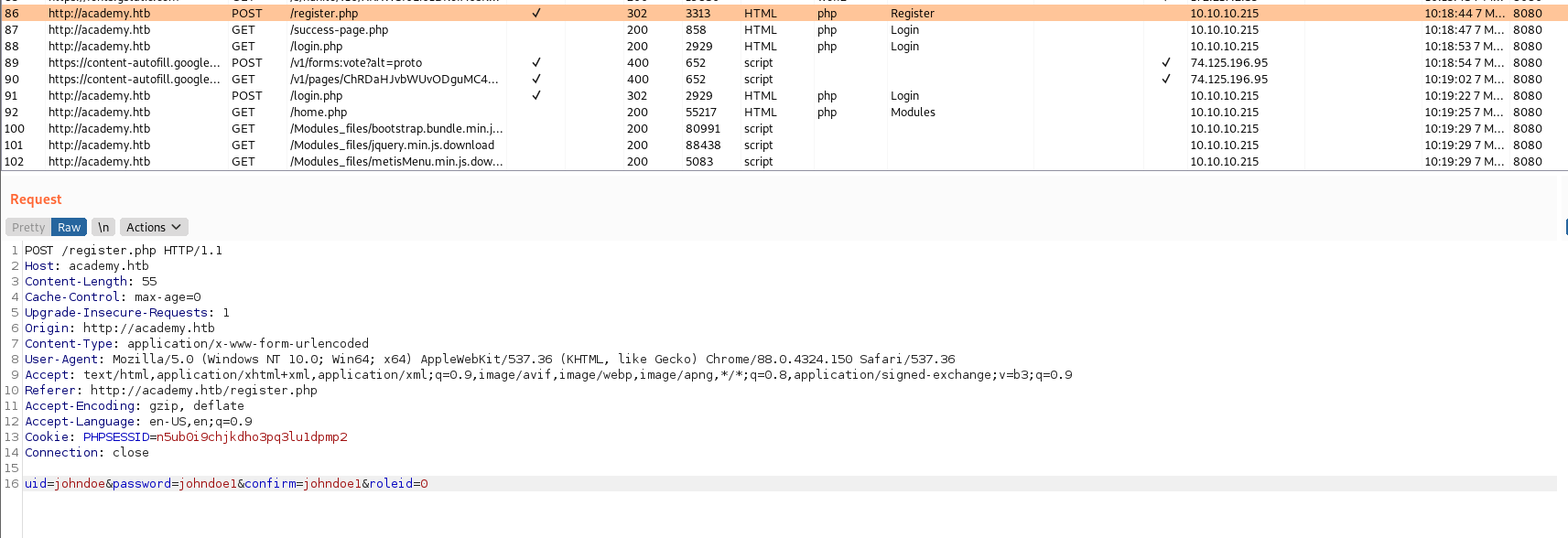Screen dimensions: 1568x538
Task: Select the jquery.min.js.download request row
Action: coord(392,145)
